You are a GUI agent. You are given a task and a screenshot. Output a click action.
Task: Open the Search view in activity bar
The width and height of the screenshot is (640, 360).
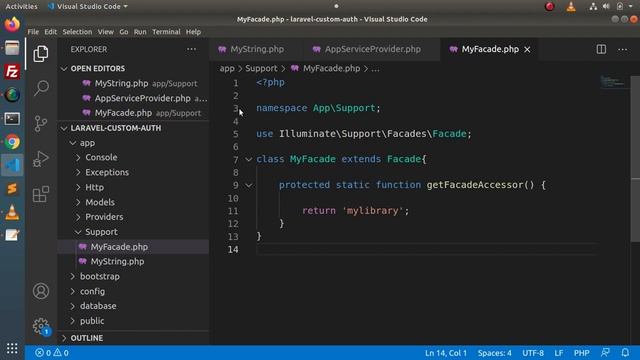click(41, 88)
